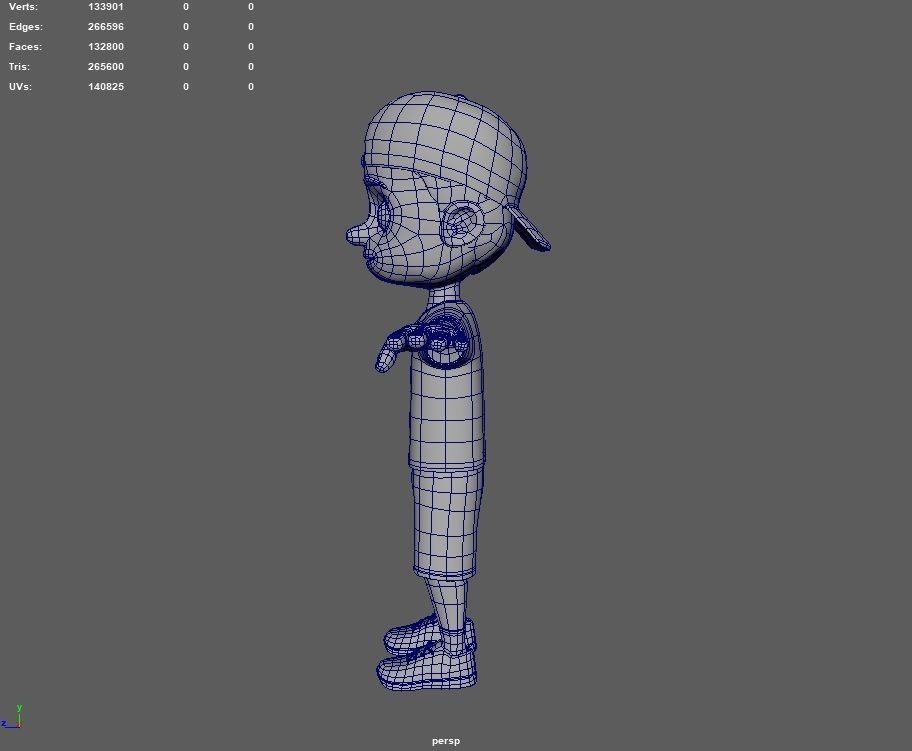
Task: Select the character's nose geometry
Action: 358,233
